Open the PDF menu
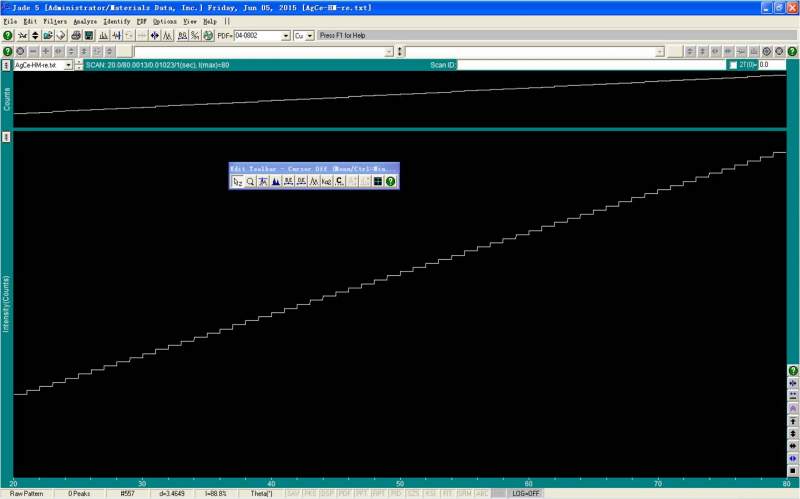This screenshot has height=499, width=800. (141, 21)
